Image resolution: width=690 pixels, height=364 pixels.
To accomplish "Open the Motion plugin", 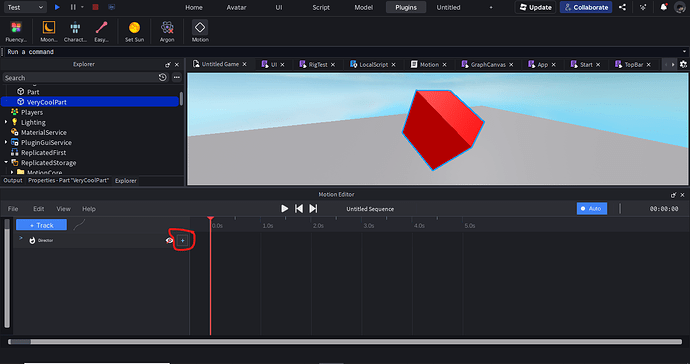I will [x=200, y=31].
